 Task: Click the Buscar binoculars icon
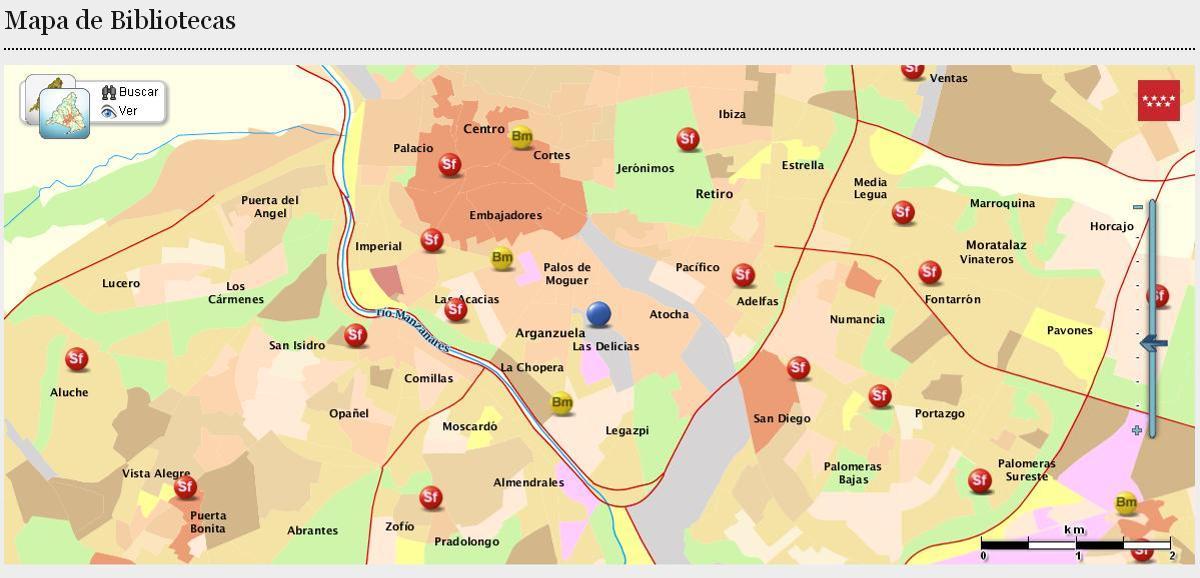click(x=110, y=91)
